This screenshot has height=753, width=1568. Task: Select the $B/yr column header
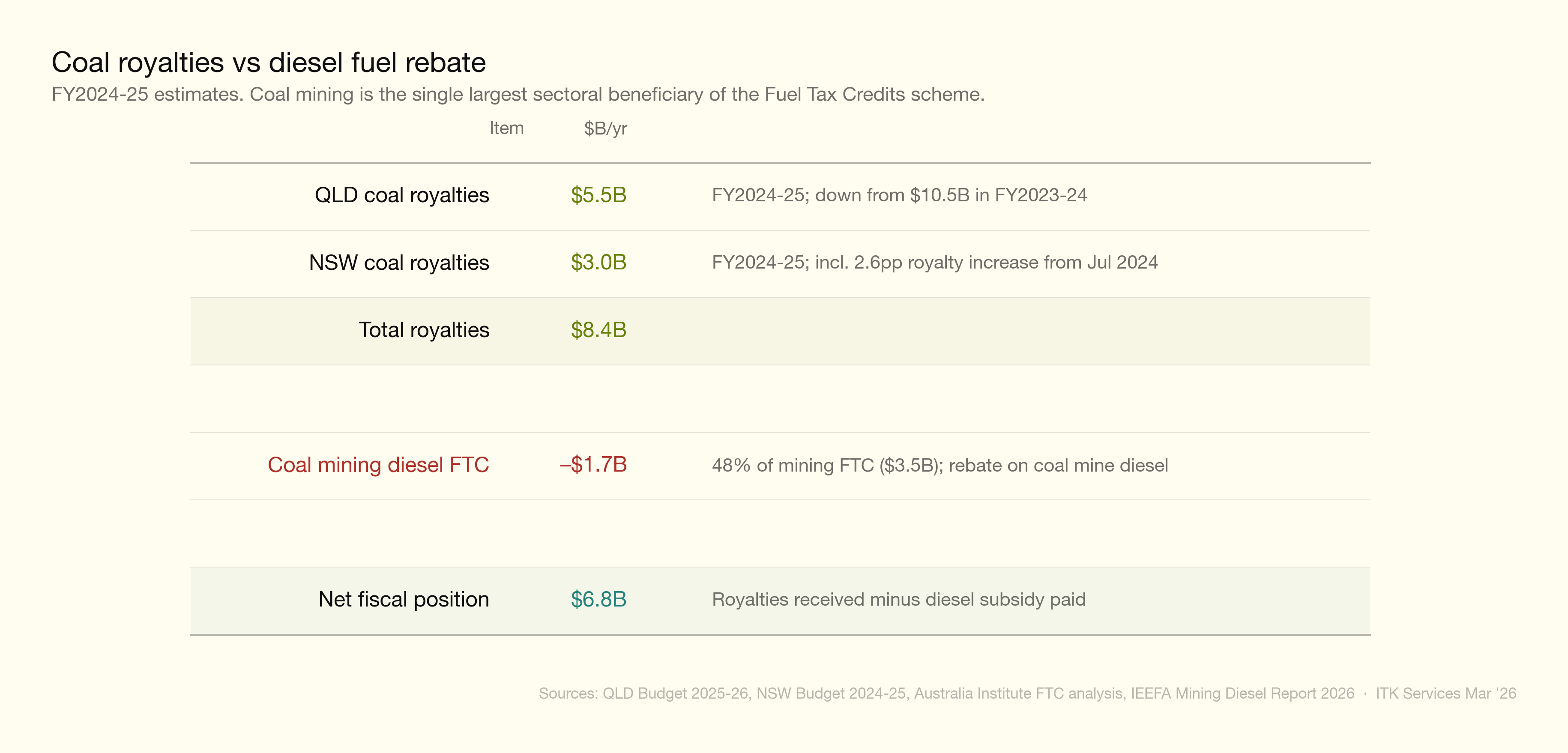coord(605,128)
